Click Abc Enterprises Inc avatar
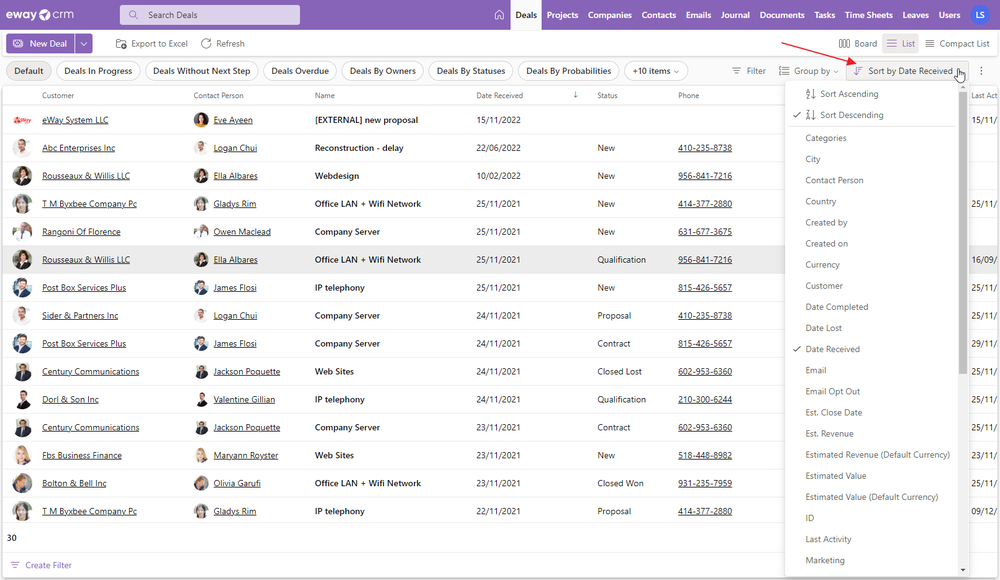Viewport: 1000px width, 580px height. click(x=22, y=148)
